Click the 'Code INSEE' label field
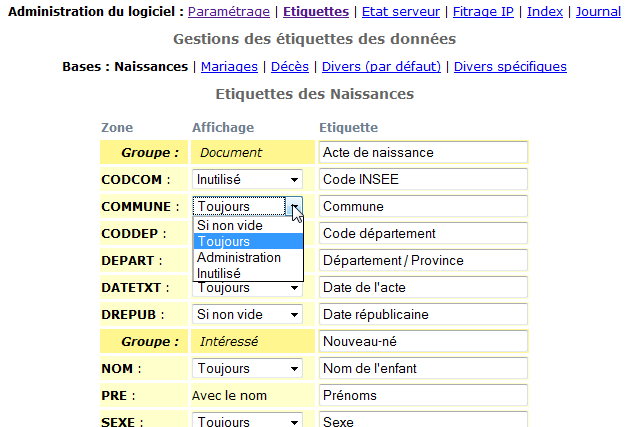The height and width of the screenshot is (427, 629). (x=422, y=180)
